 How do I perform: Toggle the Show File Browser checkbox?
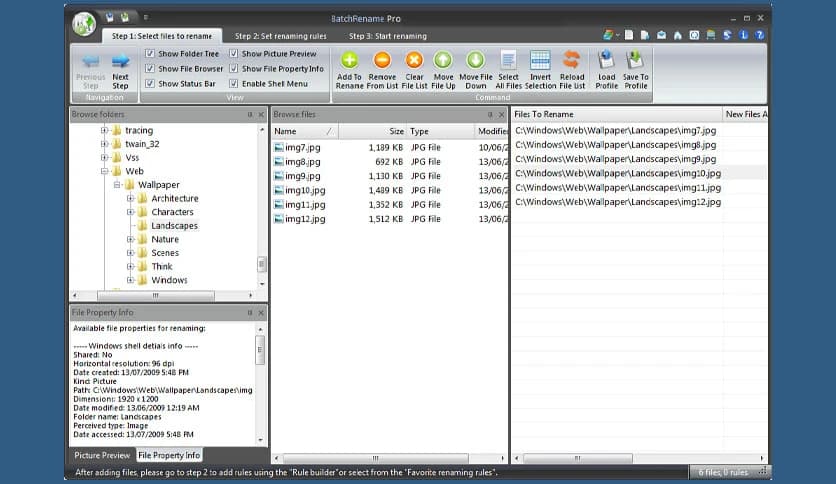click(x=150, y=68)
